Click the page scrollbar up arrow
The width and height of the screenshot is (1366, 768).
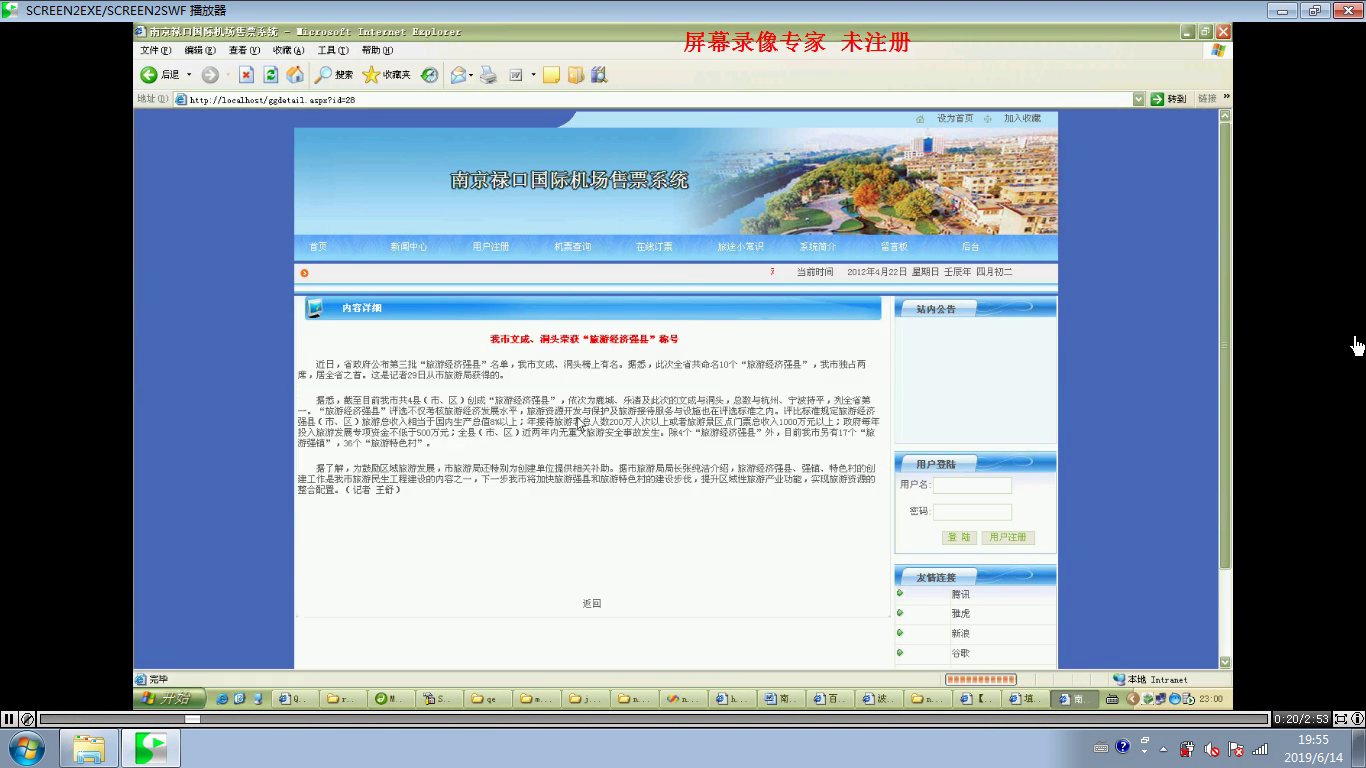[x=1225, y=115]
